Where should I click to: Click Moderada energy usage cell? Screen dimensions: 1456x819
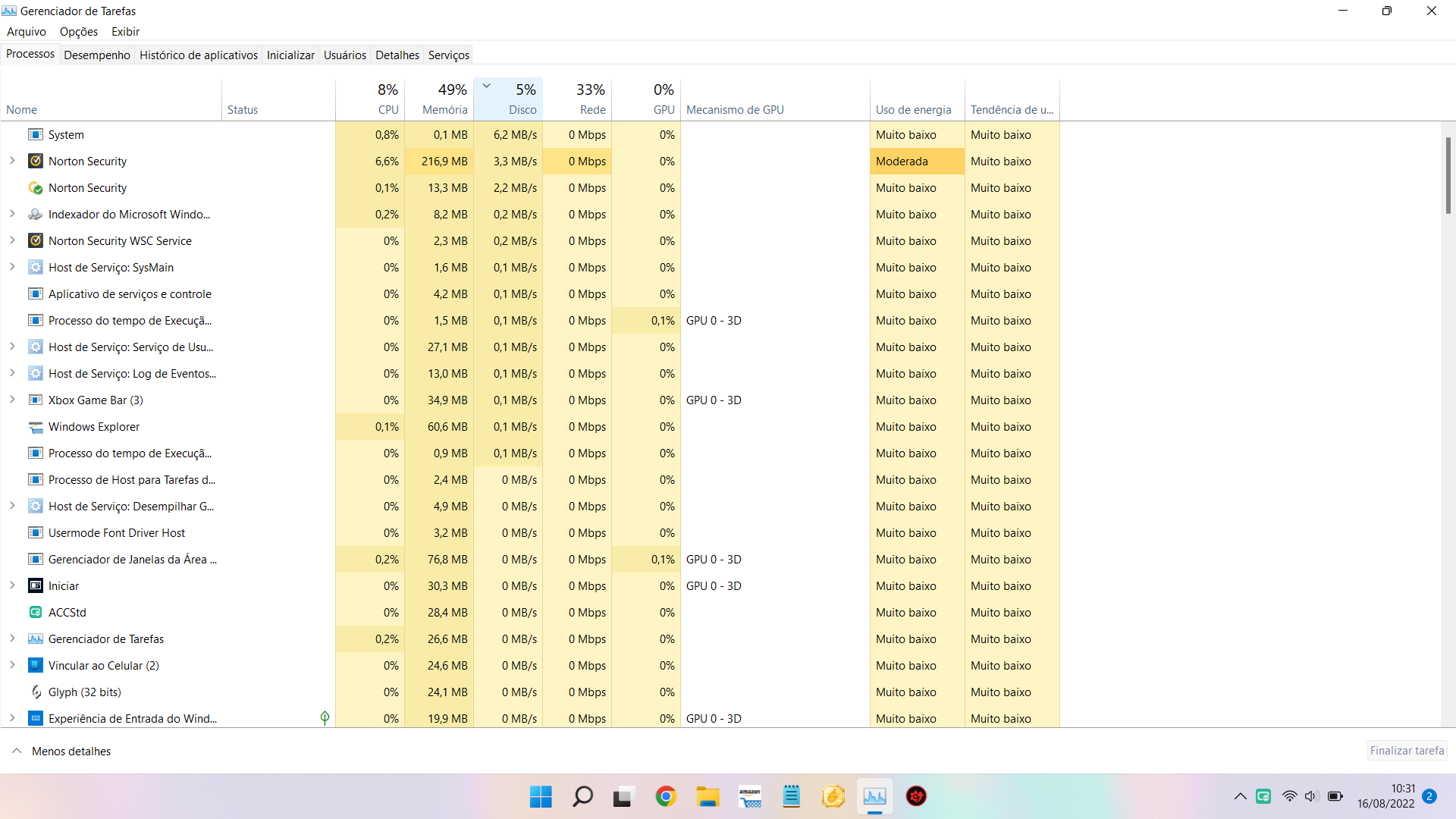(x=918, y=161)
